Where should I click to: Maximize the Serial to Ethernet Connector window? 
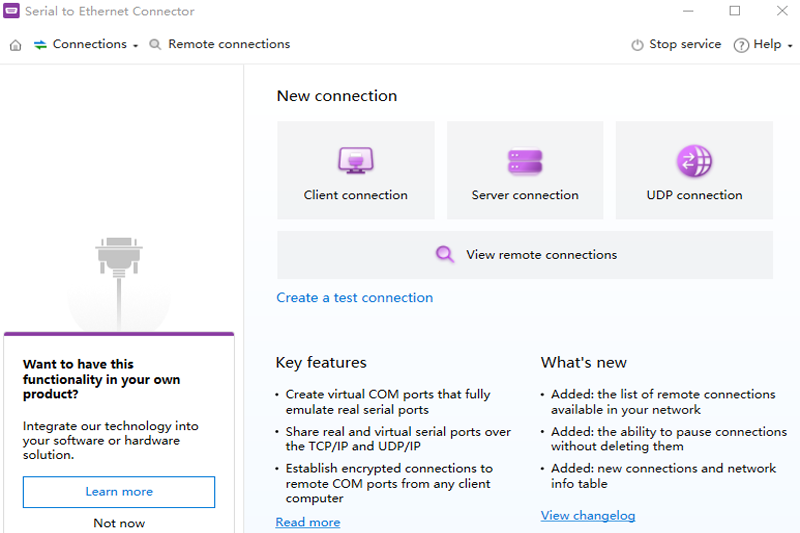point(735,11)
